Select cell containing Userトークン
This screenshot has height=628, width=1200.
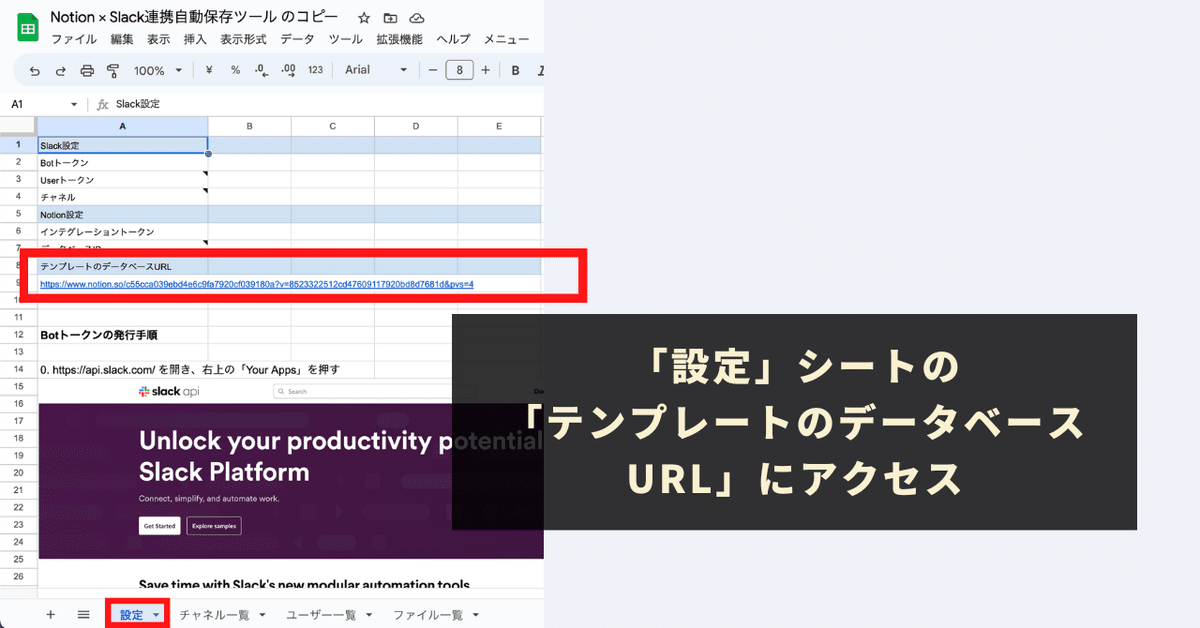click(x=122, y=180)
